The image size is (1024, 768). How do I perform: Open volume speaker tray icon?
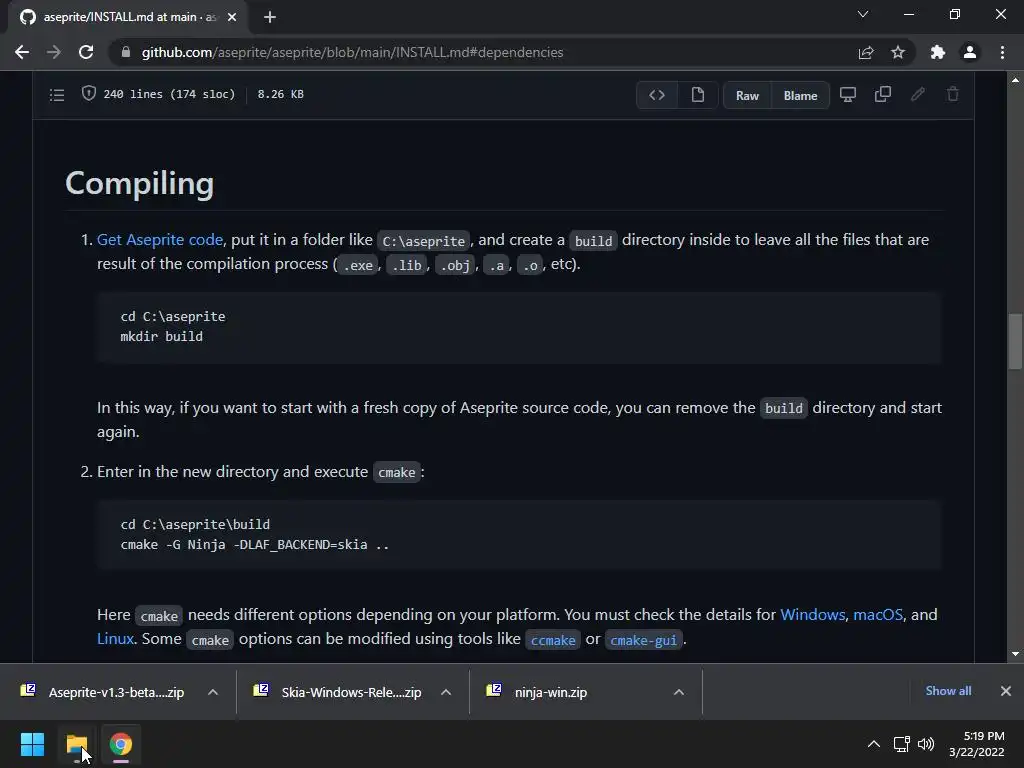pos(926,744)
